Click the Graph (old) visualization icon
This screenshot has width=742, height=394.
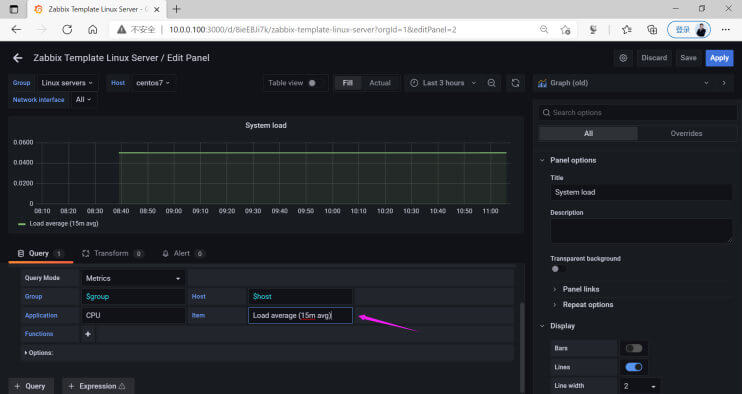pos(542,83)
